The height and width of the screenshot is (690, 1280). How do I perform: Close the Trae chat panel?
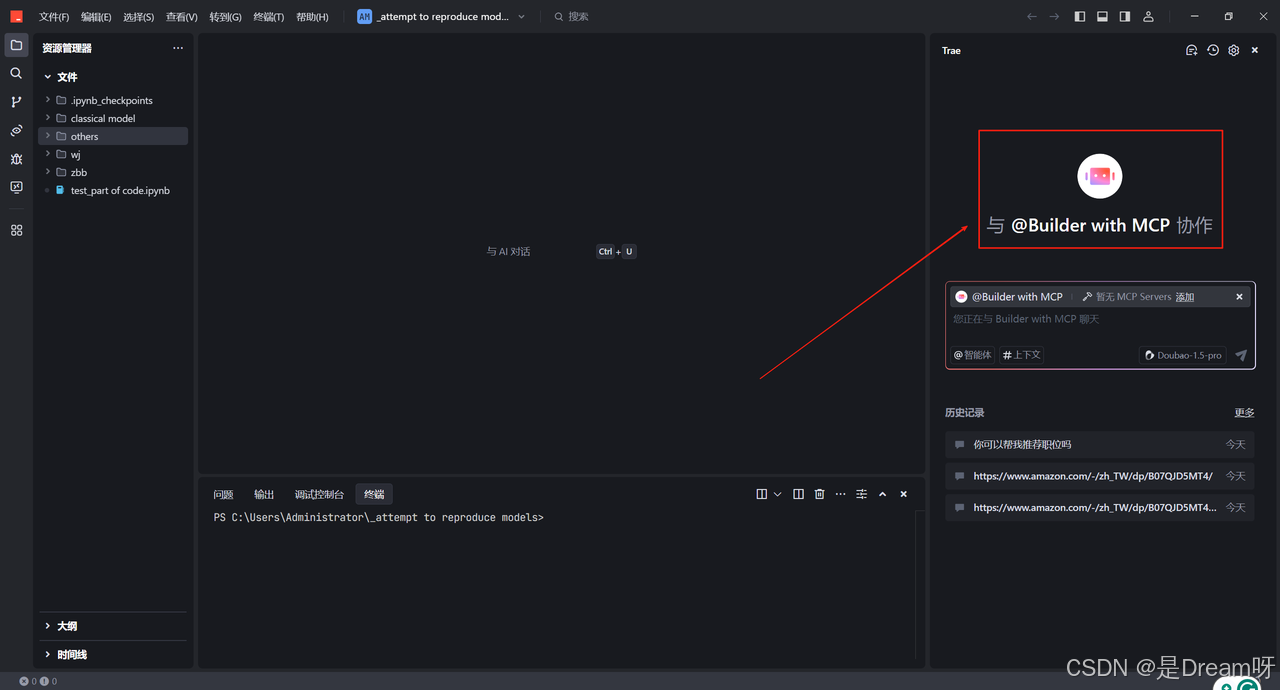point(1255,50)
